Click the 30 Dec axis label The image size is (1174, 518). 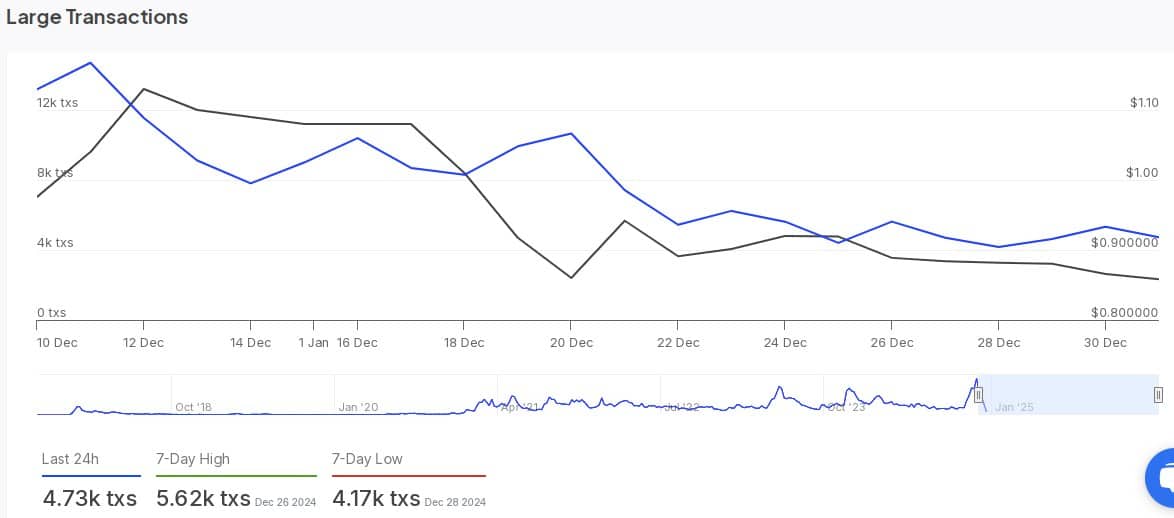tap(1106, 342)
